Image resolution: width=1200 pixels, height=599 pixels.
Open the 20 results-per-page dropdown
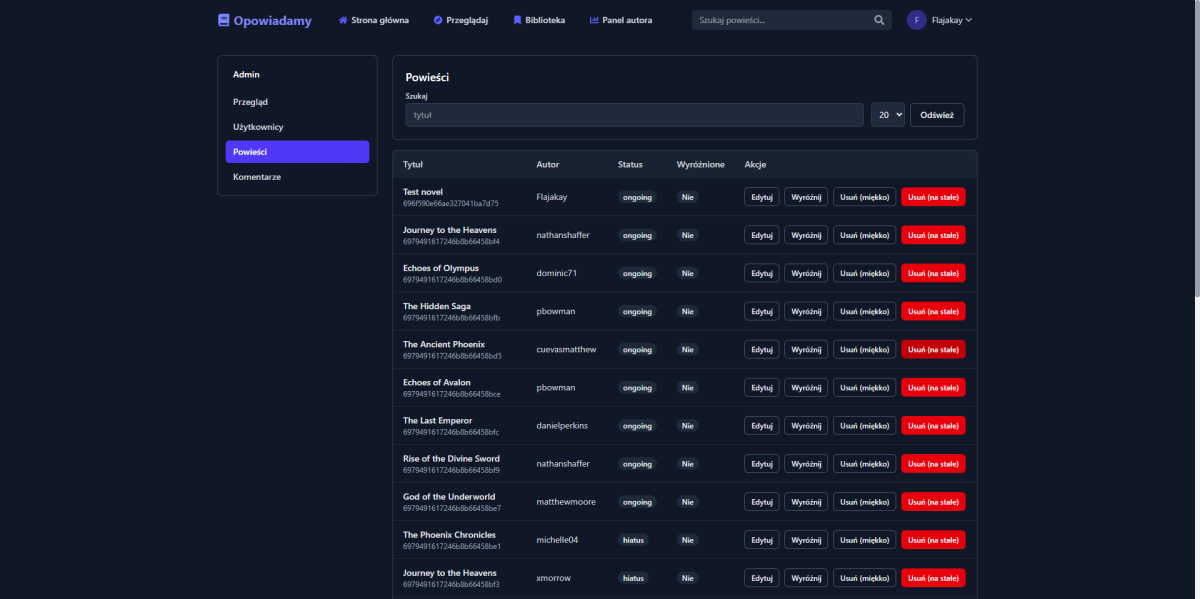click(x=887, y=115)
